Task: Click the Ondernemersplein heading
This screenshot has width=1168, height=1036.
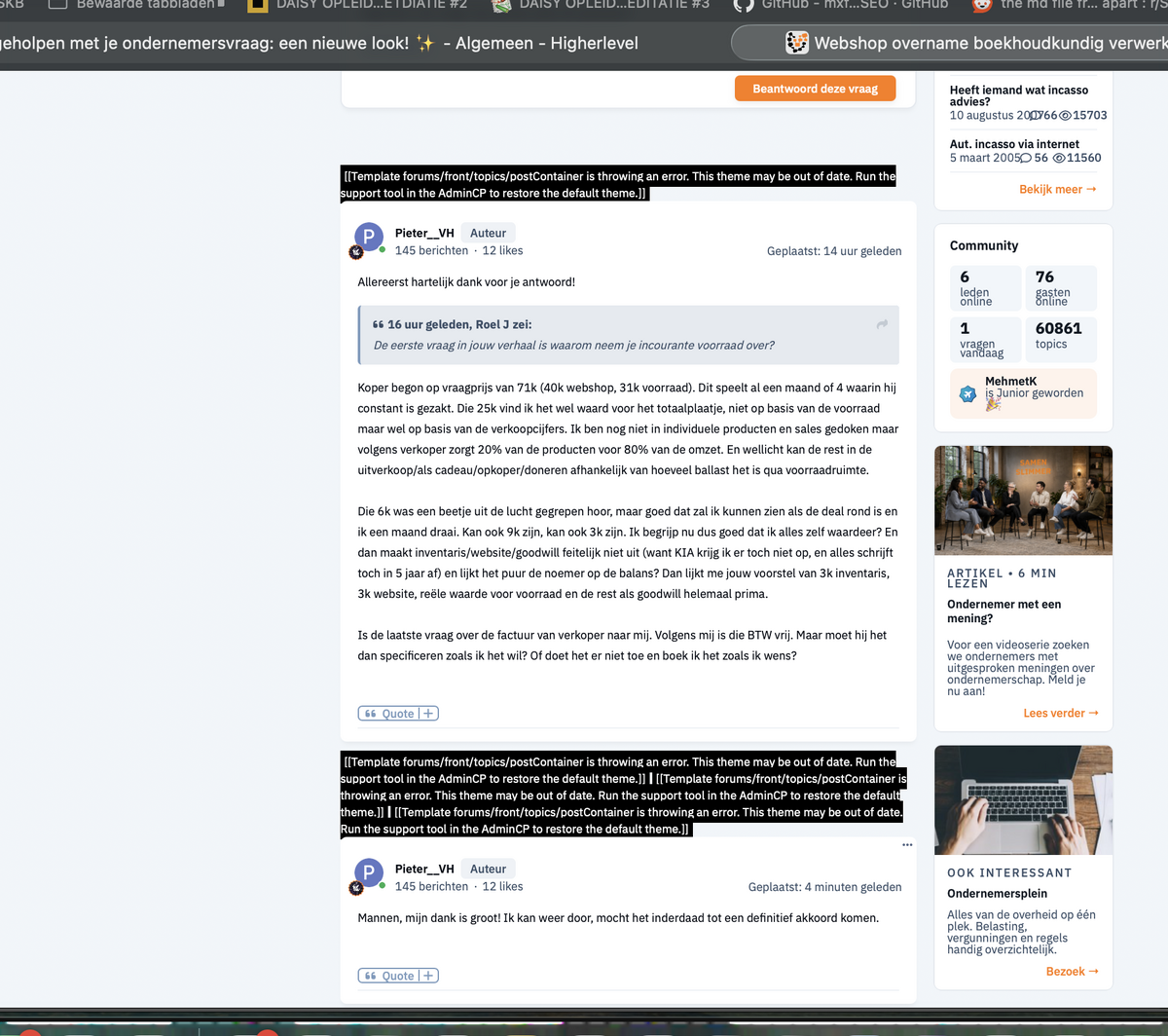Action: pyautogui.click(x=997, y=893)
